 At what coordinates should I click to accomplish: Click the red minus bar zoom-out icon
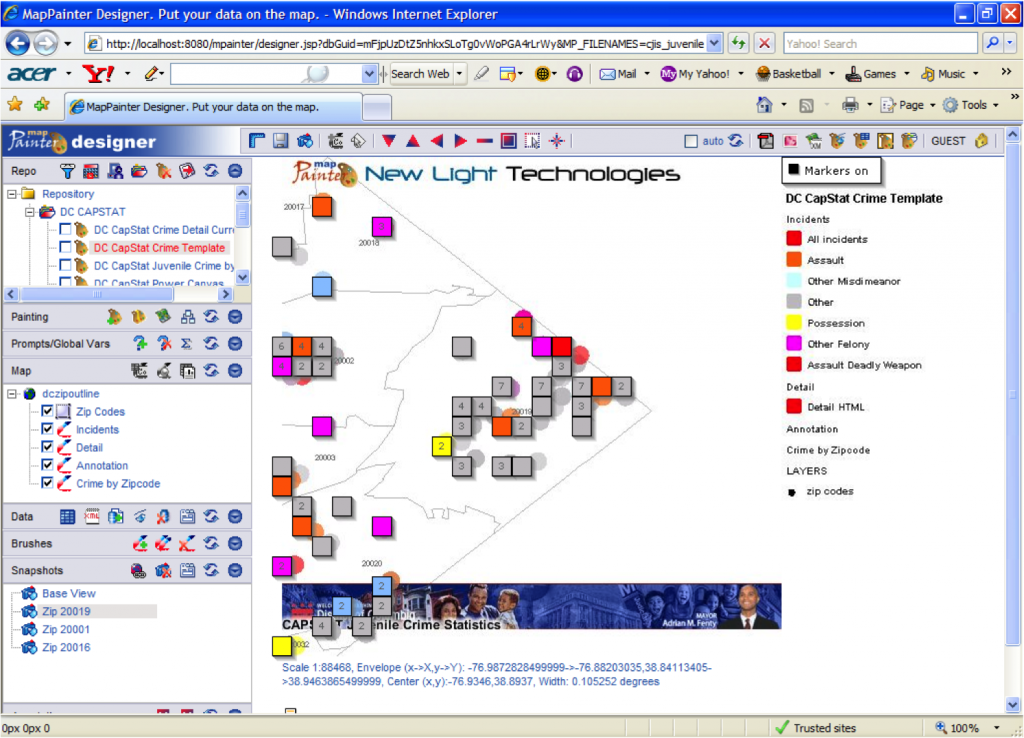[485, 141]
